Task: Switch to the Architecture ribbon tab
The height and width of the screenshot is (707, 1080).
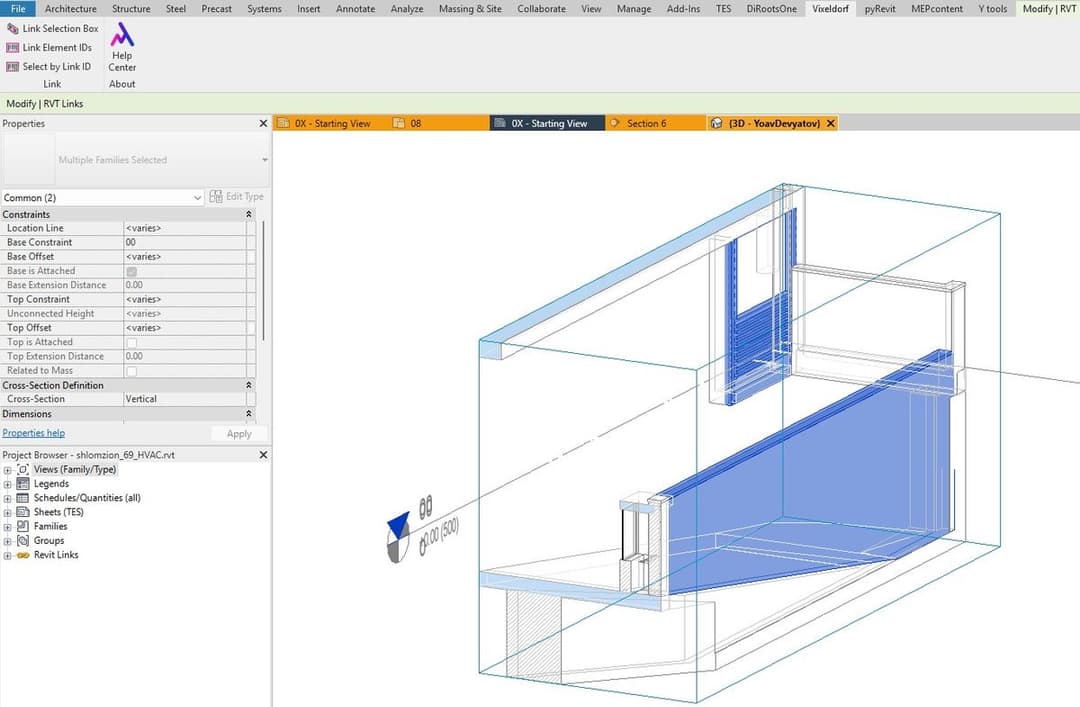Action: click(70, 8)
